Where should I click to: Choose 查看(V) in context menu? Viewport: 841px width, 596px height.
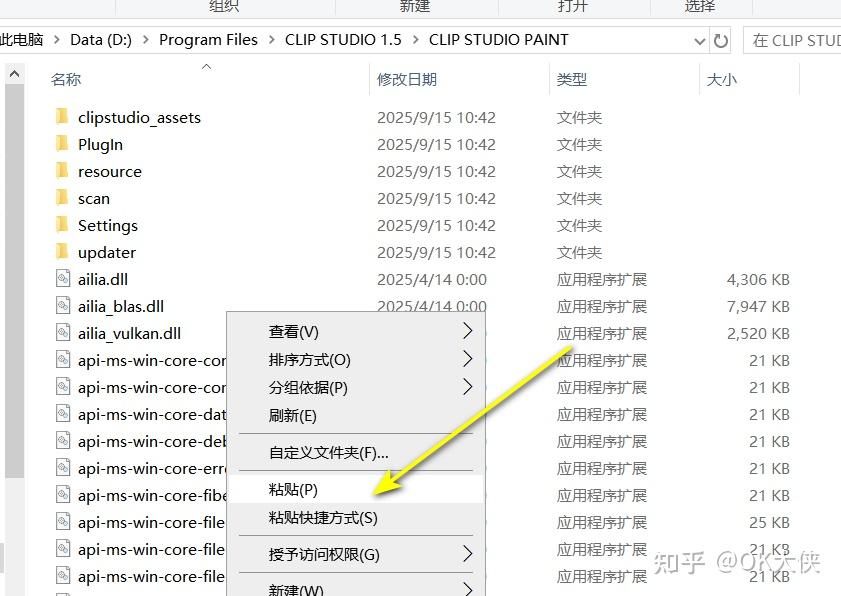click(356, 332)
